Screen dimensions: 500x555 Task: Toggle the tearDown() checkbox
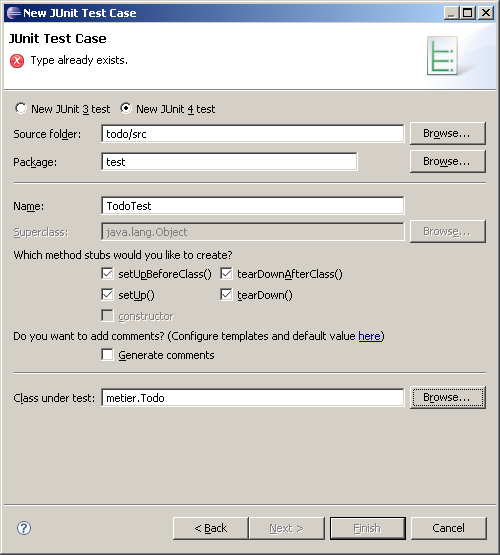pos(226,294)
